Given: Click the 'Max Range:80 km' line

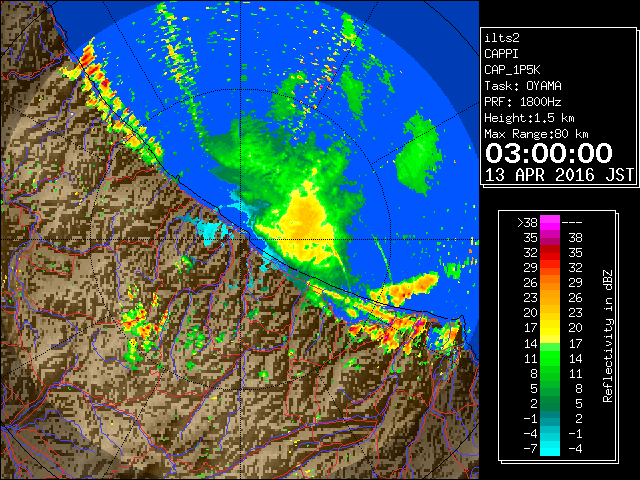Looking at the screenshot, I should [536, 134].
